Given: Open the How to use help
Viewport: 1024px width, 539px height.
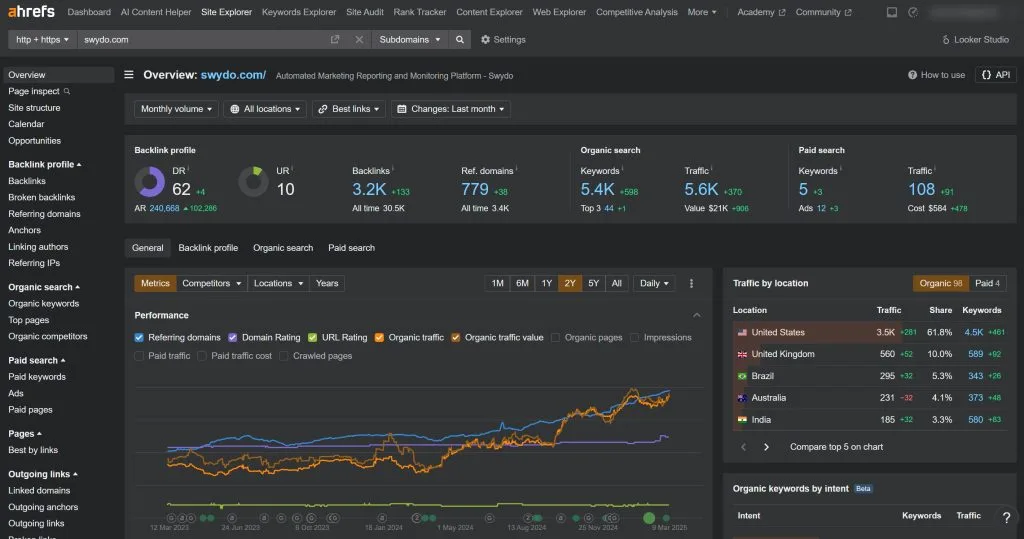Looking at the screenshot, I should tap(936, 74).
